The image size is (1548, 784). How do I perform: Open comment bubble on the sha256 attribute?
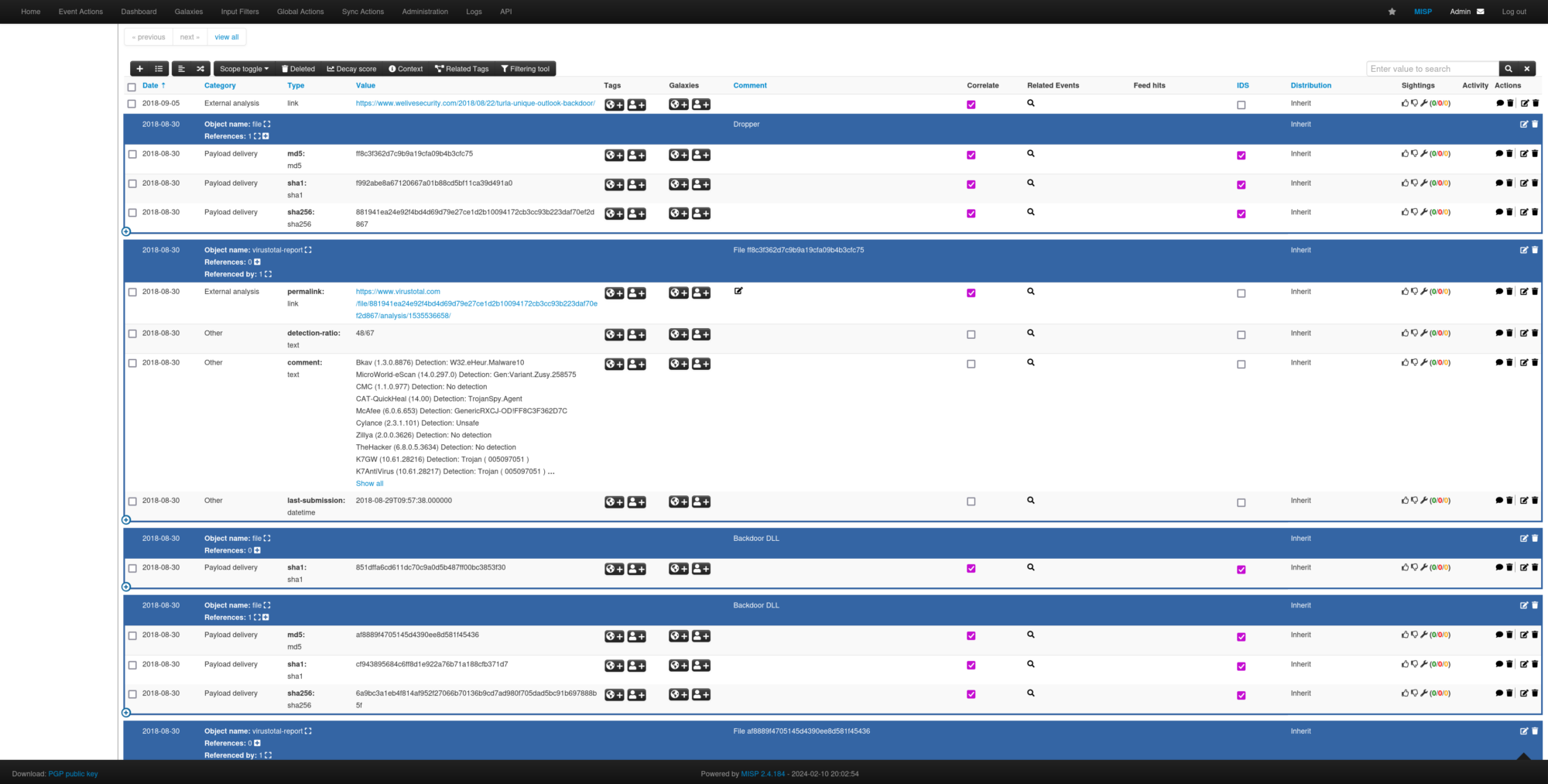pos(1499,212)
